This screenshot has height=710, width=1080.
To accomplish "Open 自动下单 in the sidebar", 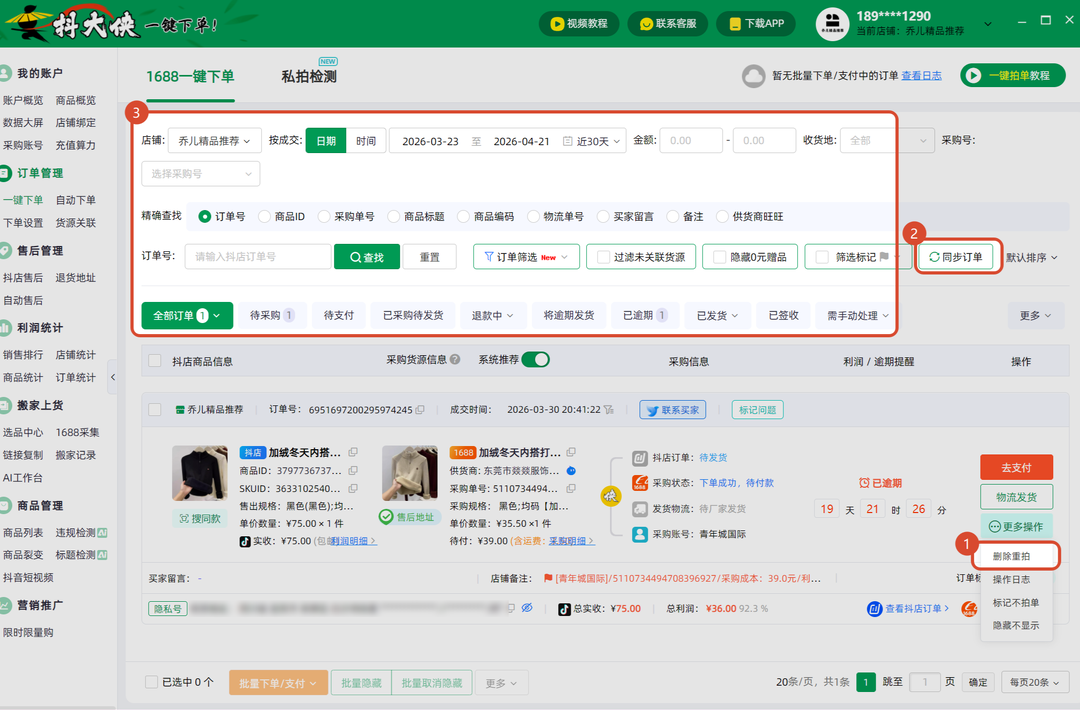I will [76, 200].
